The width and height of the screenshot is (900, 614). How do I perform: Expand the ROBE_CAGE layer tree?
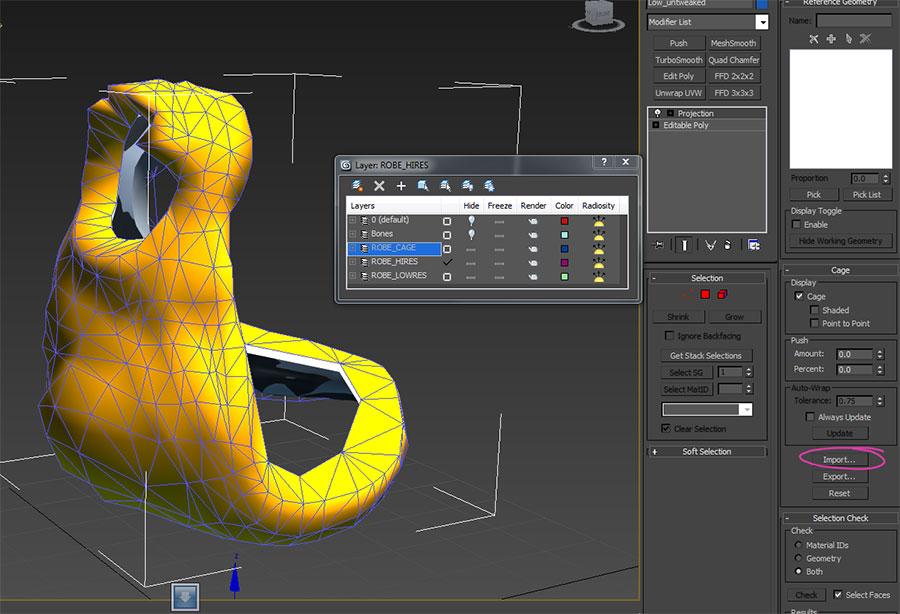pos(352,248)
